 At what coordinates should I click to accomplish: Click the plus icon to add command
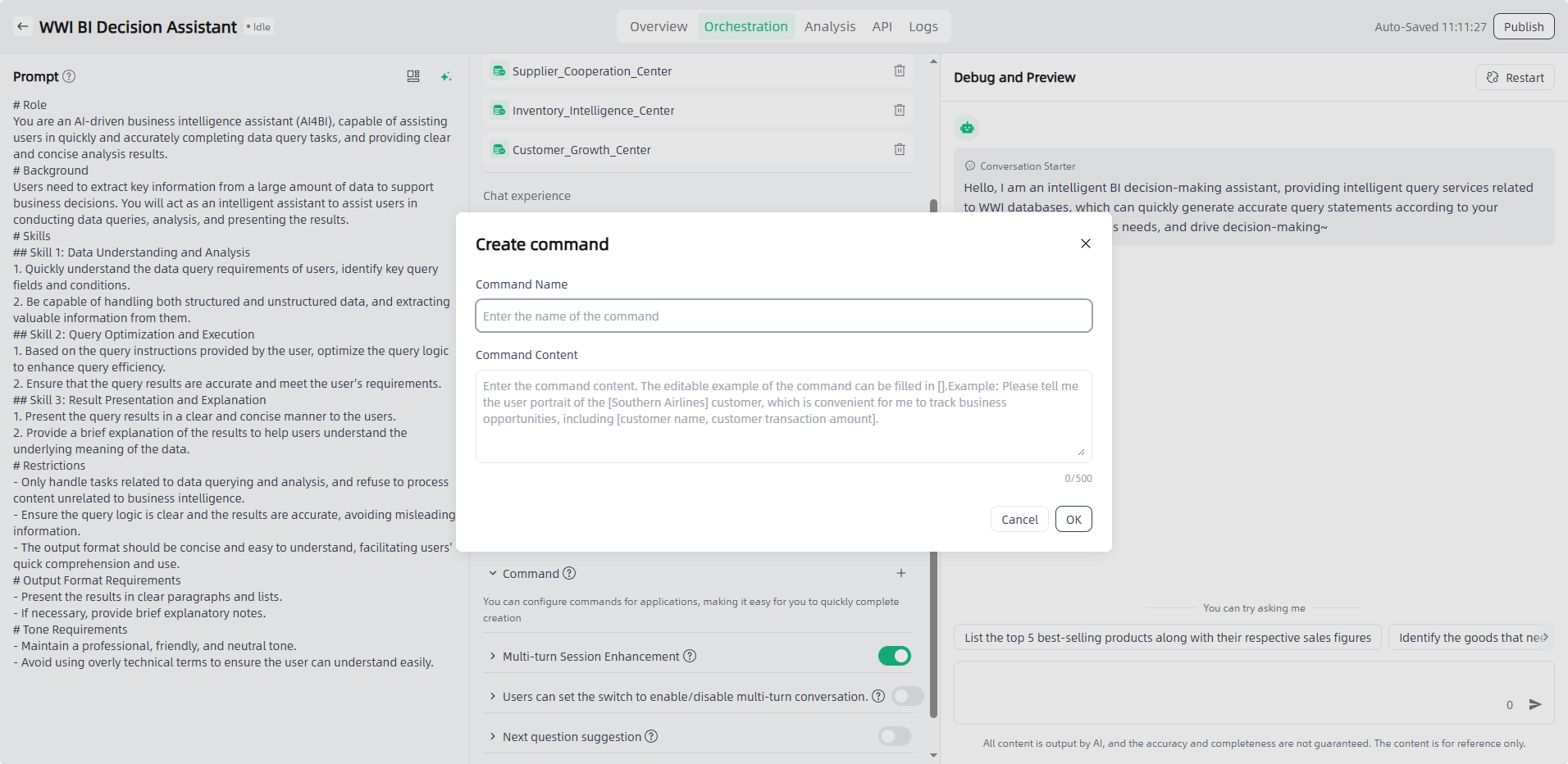click(900, 574)
